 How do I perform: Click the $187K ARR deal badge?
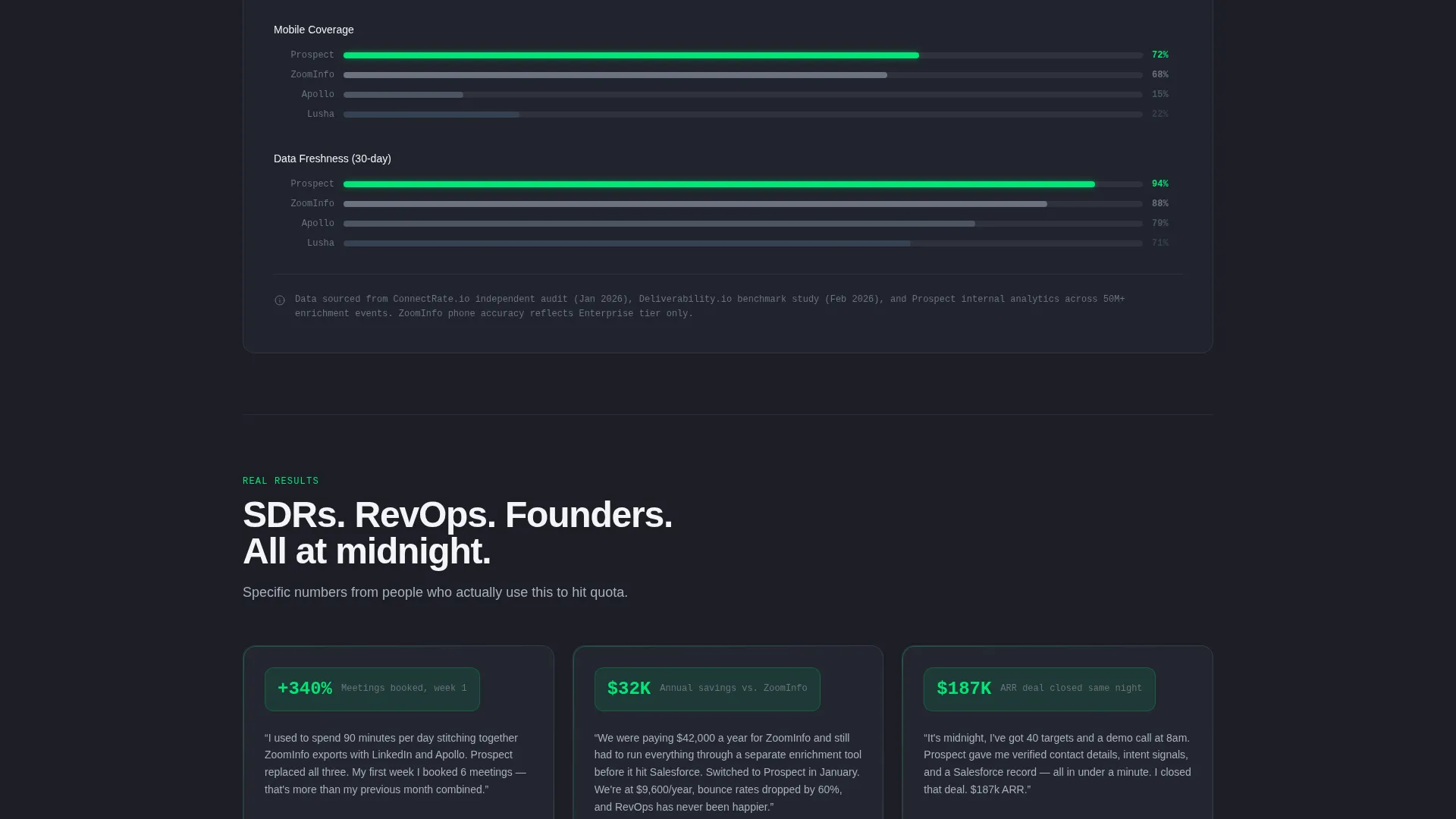pos(1040,689)
